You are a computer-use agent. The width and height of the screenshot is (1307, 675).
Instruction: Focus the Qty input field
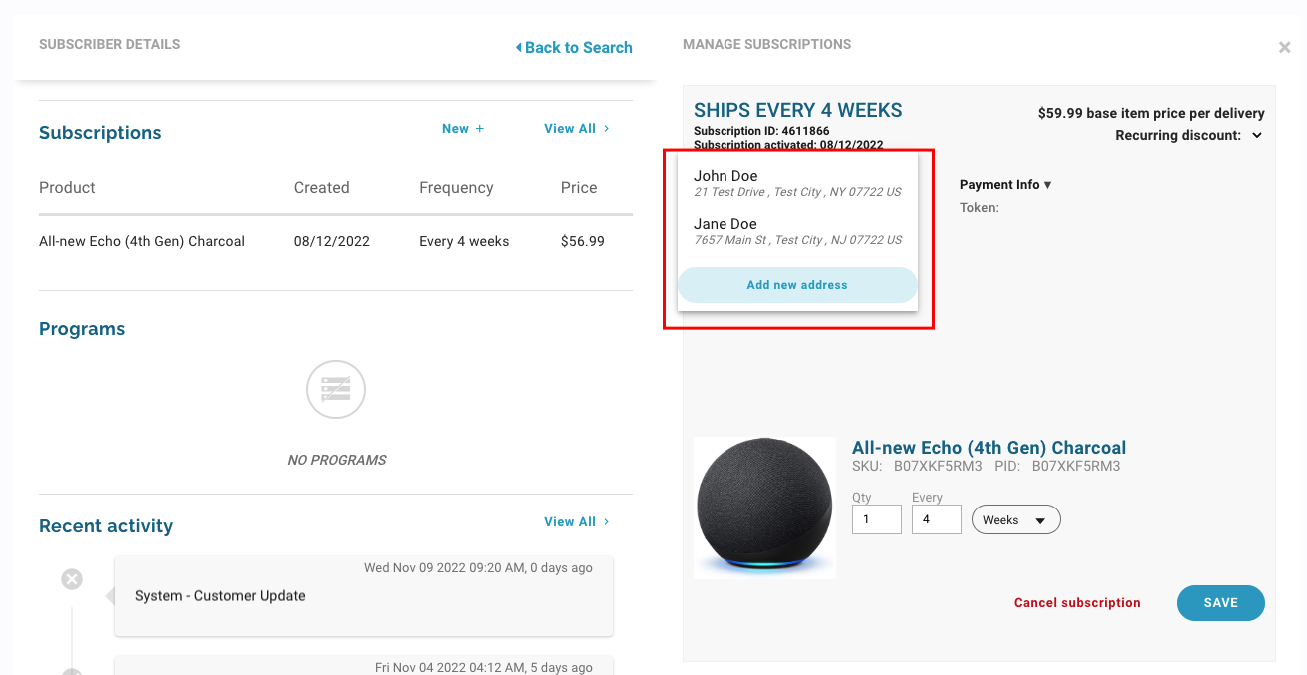click(876, 520)
